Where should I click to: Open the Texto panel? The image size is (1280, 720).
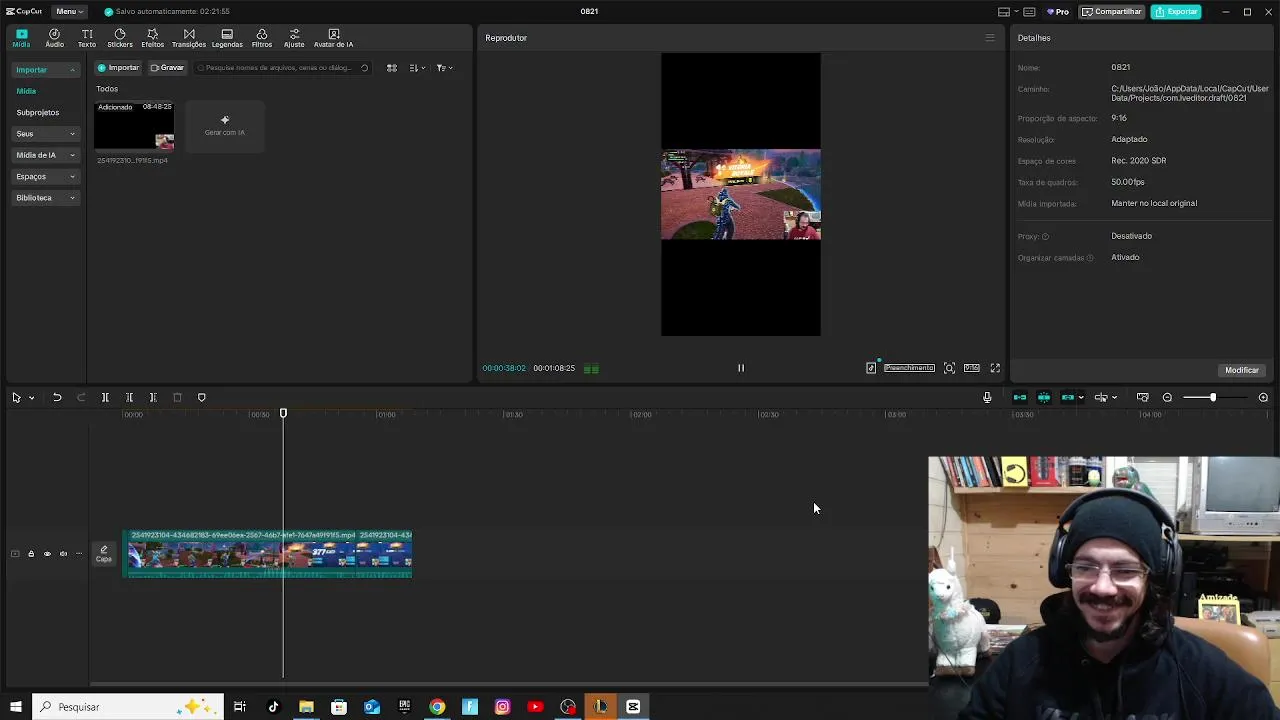(87, 38)
